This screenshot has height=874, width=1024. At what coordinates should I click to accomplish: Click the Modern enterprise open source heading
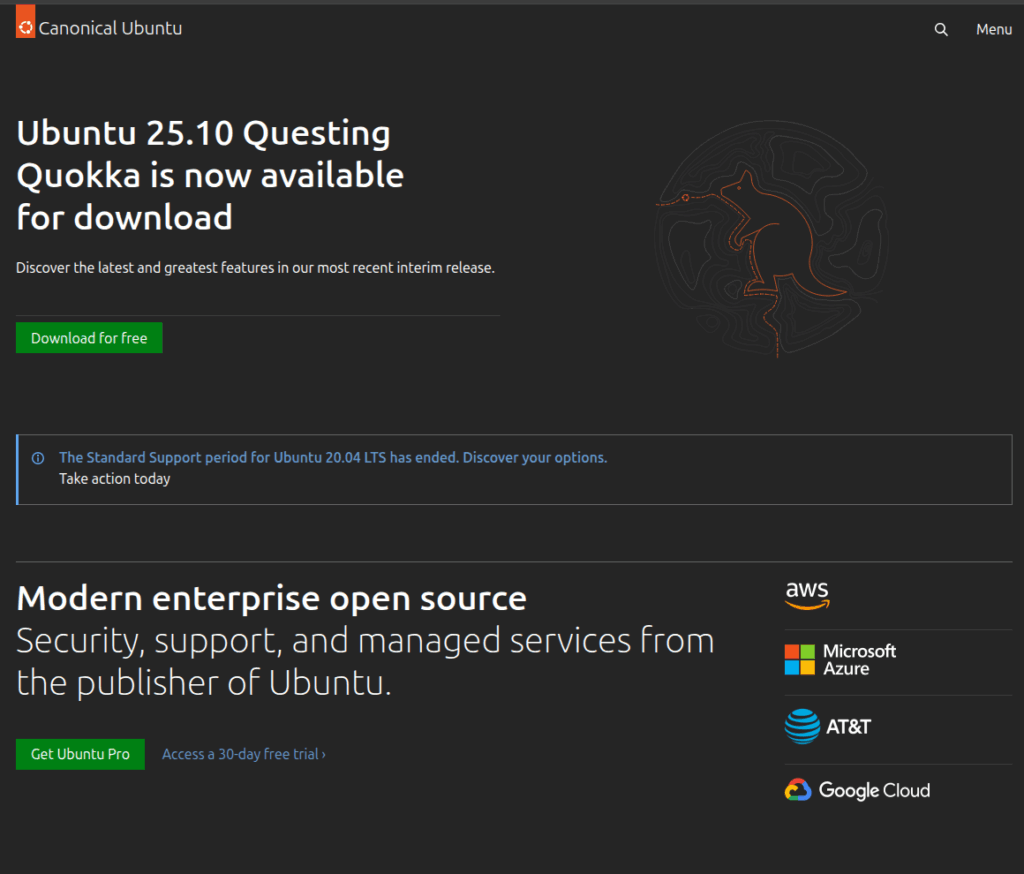tap(271, 598)
